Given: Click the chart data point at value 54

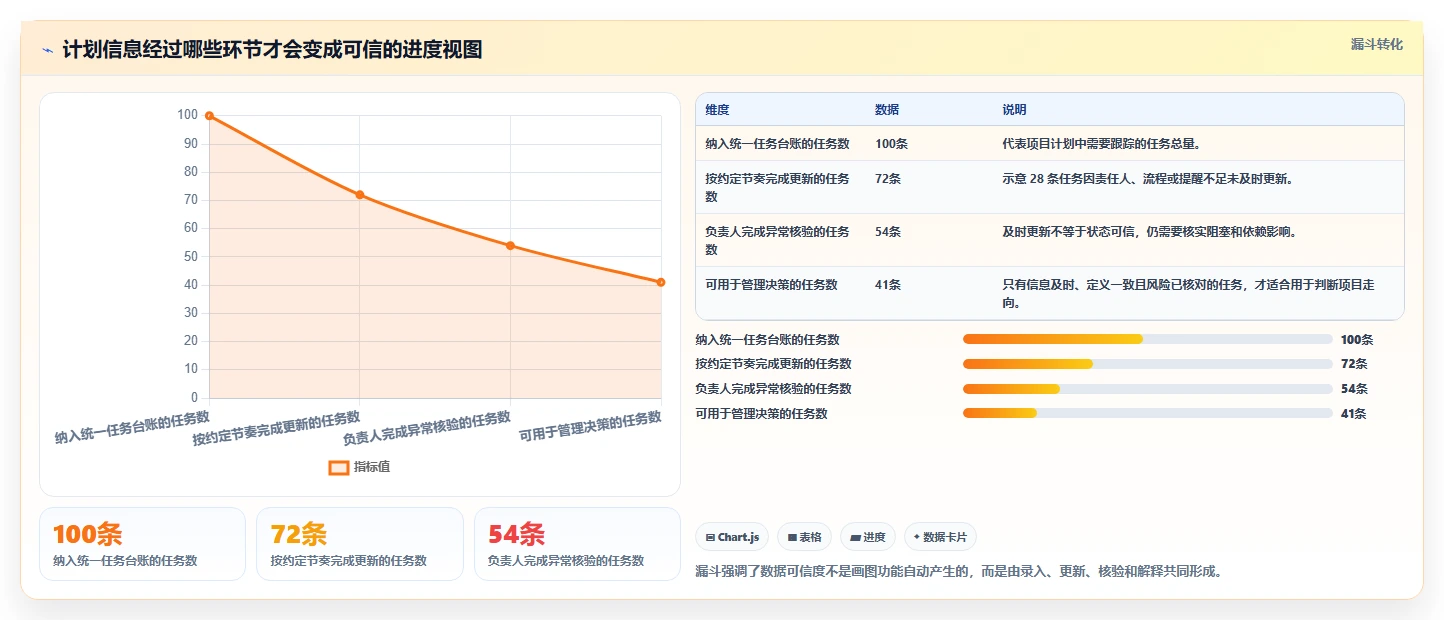Looking at the screenshot, I should 510,246.
